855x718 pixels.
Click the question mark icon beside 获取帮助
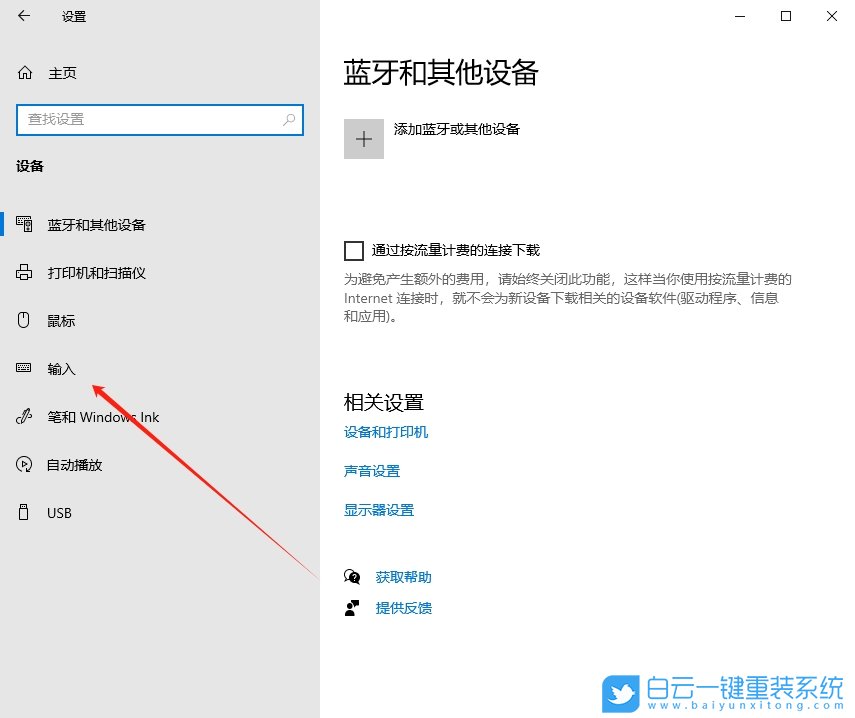coord(352,576)
